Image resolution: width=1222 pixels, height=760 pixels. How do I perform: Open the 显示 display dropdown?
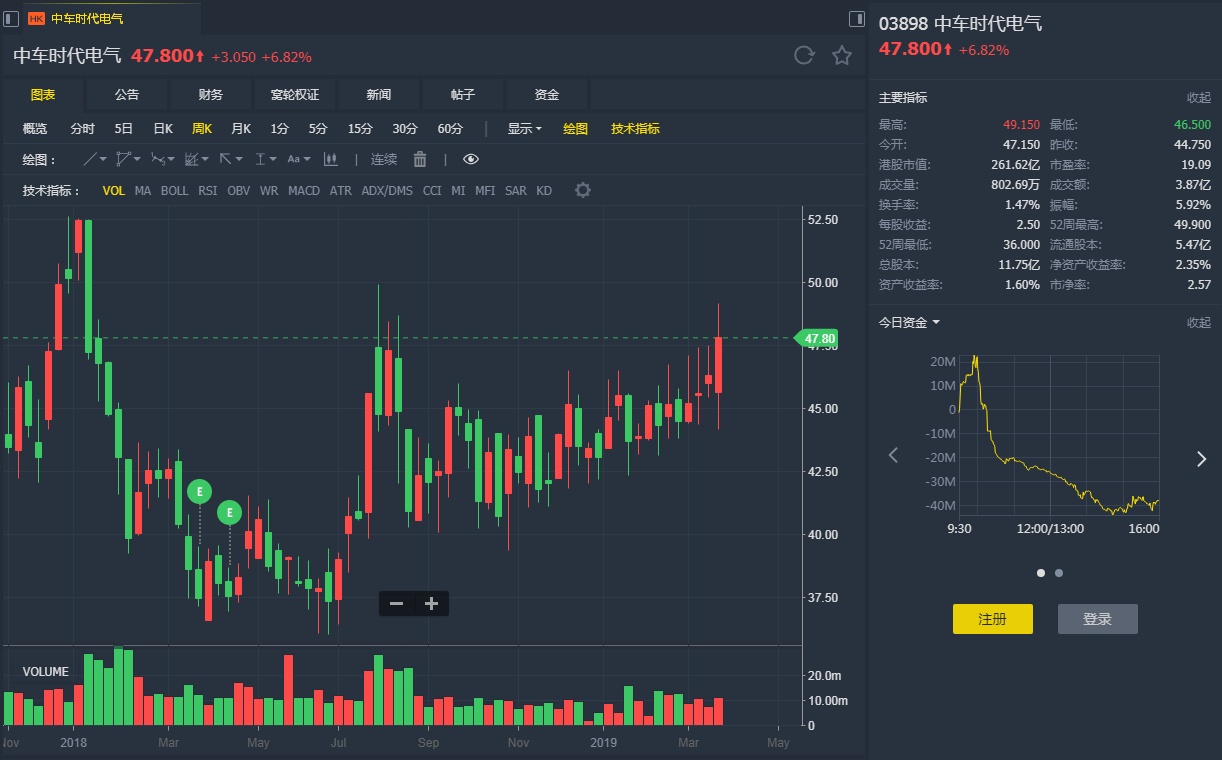click(x=524, y=129)
